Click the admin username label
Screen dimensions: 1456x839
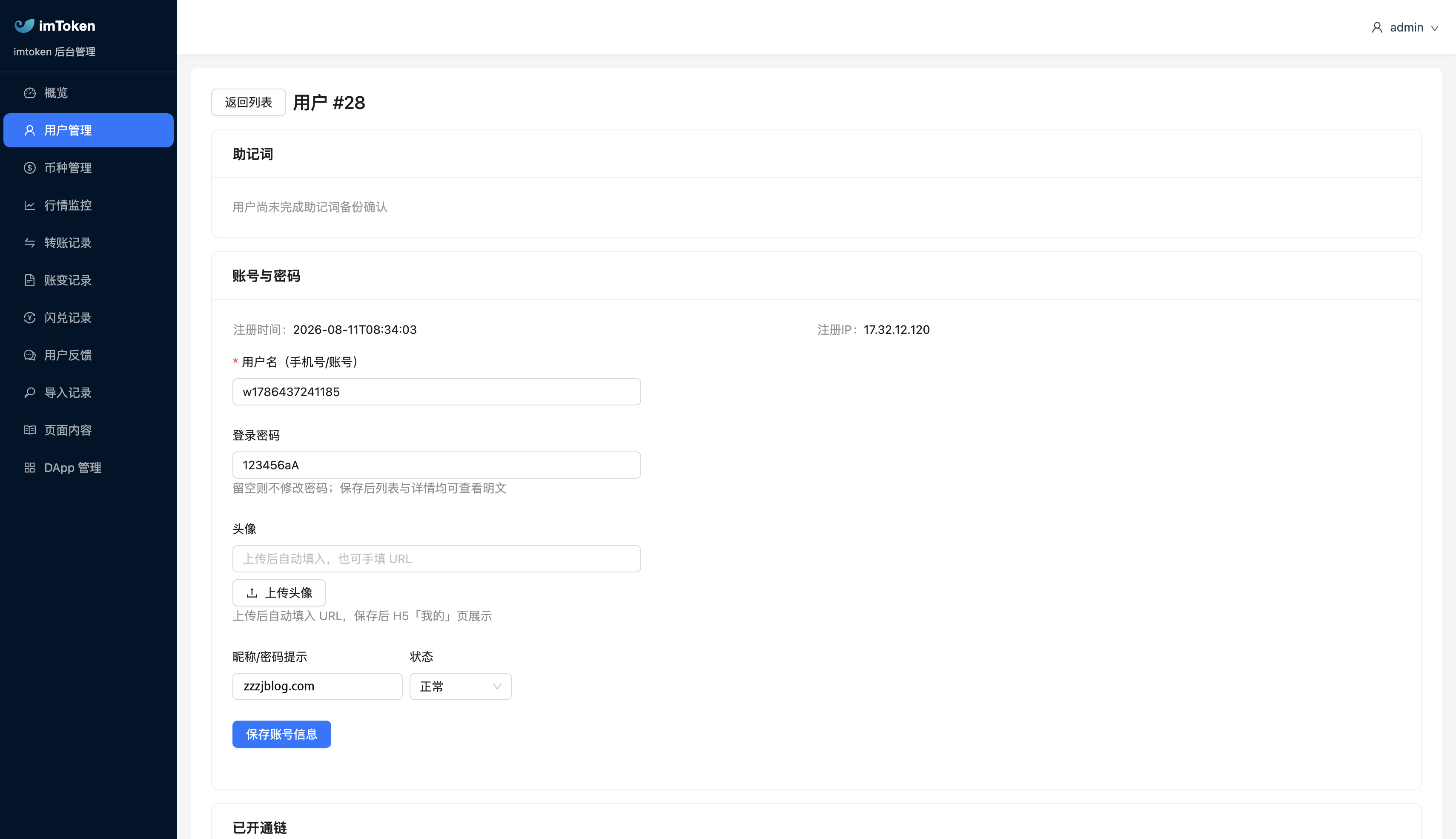[x=1407, y=28]
